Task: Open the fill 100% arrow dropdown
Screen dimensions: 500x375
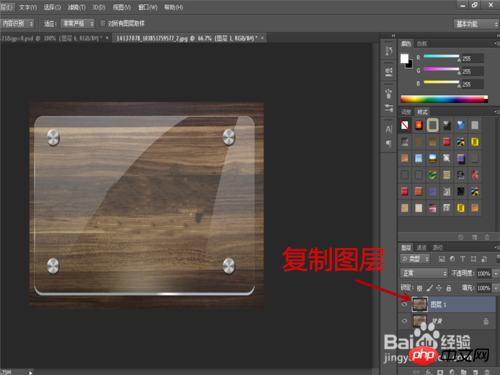Action: click(496, 288)
